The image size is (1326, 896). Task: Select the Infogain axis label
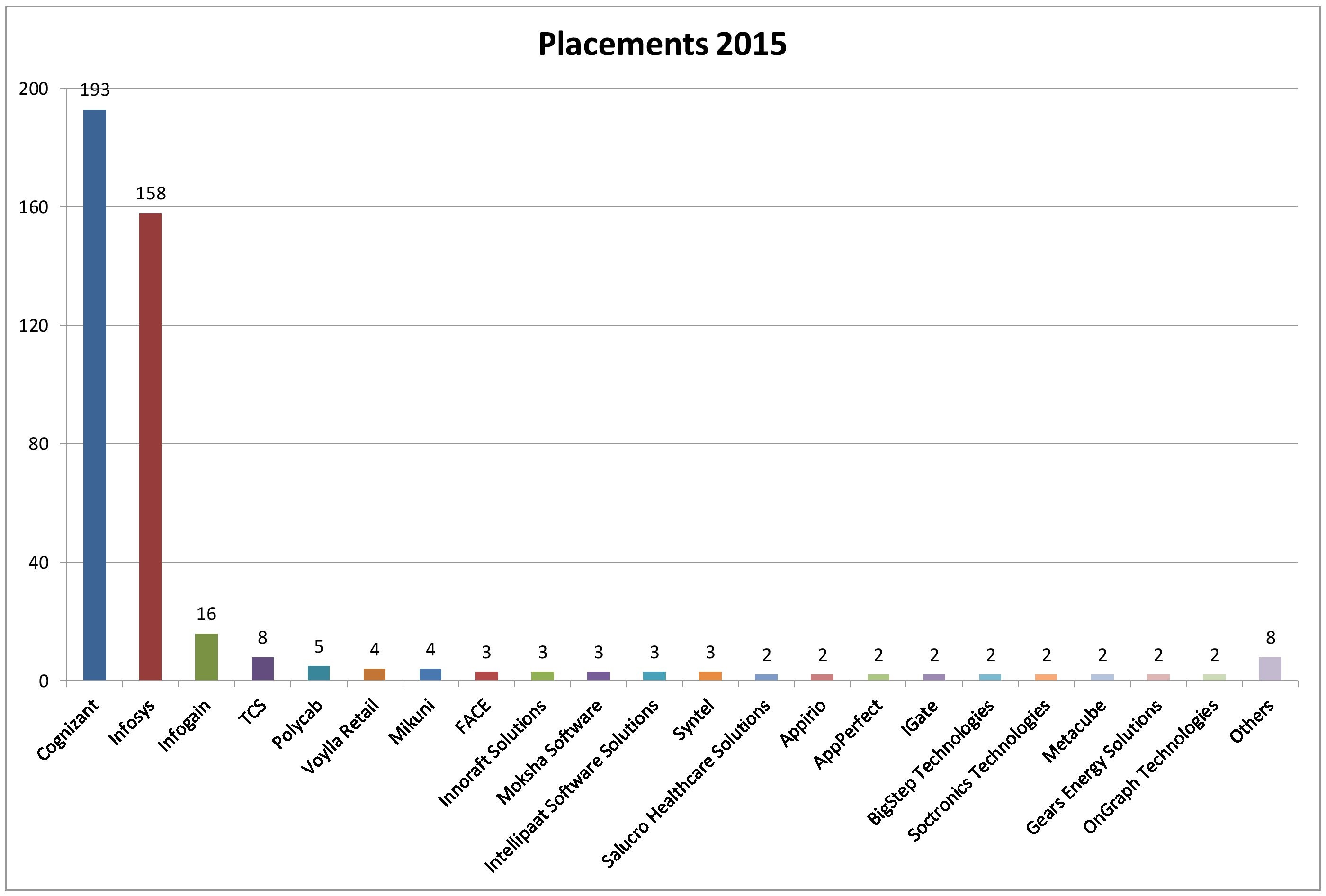tap(184, 726)
